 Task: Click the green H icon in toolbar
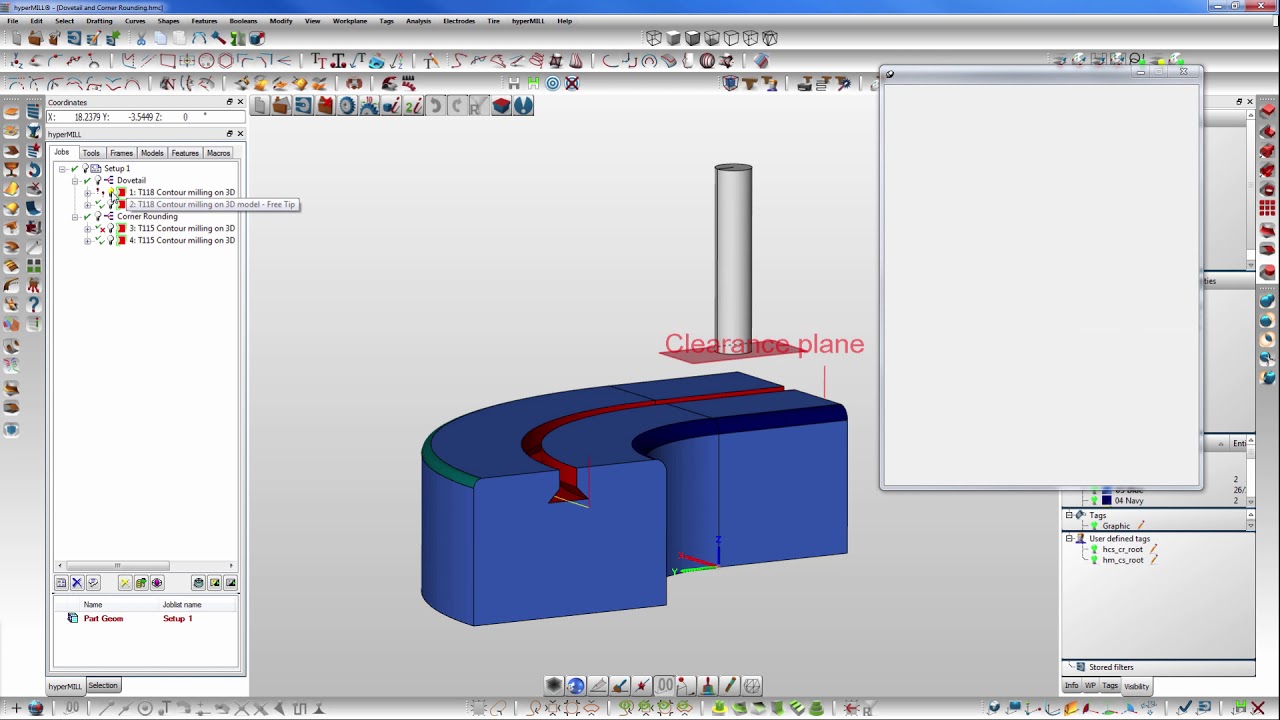tap(533, 84)
